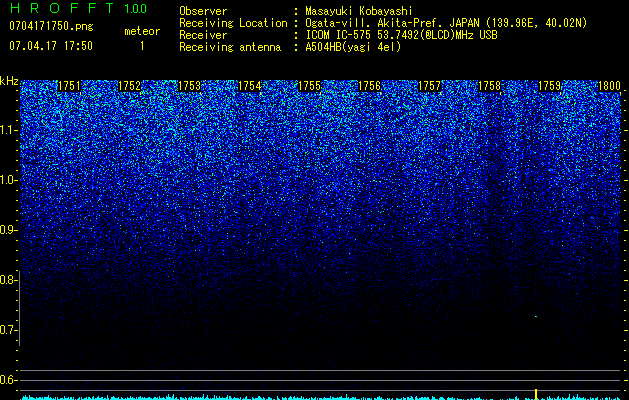The width and height of the screenshot is (629, 400).
Task: Click the 1758 time marker
Action: [x=490, y=86]
